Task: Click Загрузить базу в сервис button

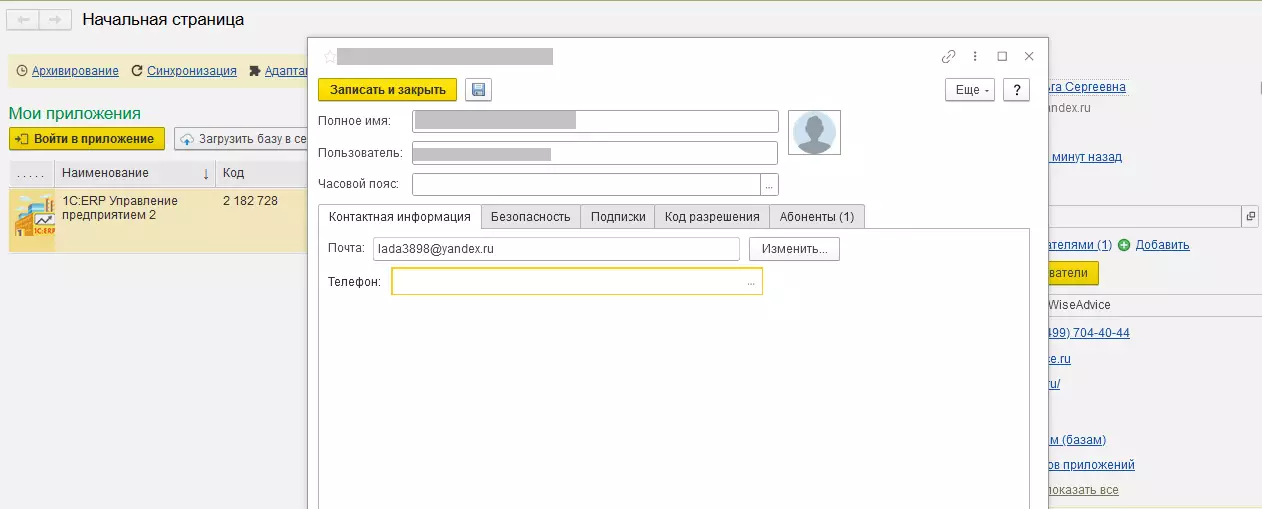Action: 241,139
